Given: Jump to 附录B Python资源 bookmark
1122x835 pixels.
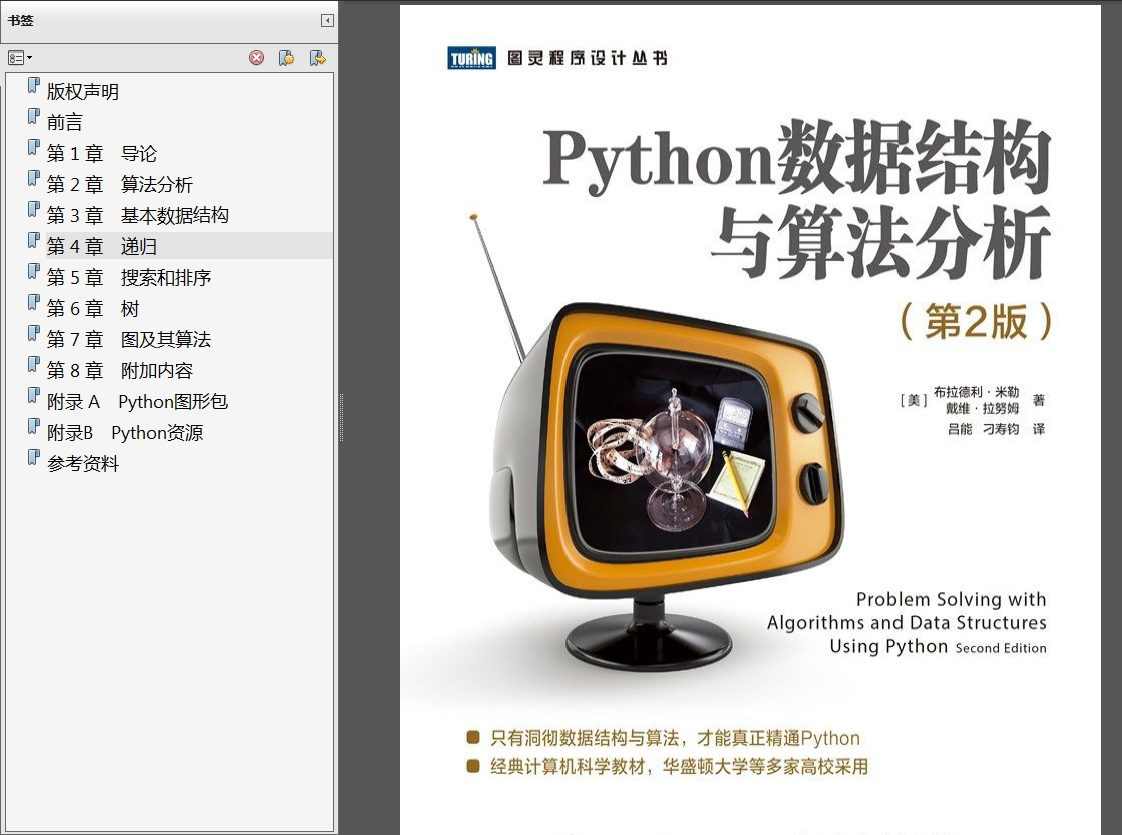Looking at the screenshot, I should pyautogui.click(x=125, y=432).
